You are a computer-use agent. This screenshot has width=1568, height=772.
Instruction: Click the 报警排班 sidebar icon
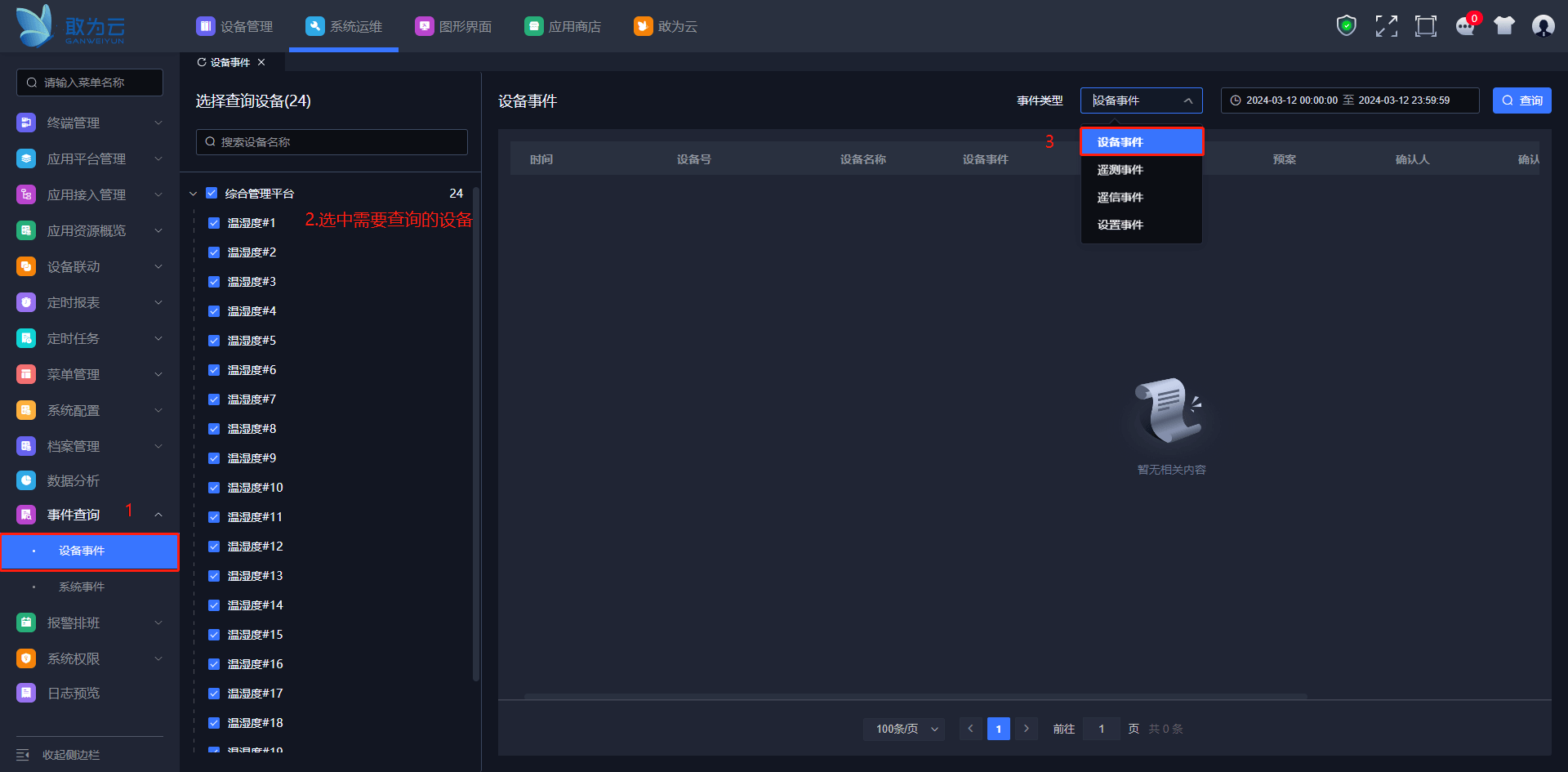coord(26,623)
